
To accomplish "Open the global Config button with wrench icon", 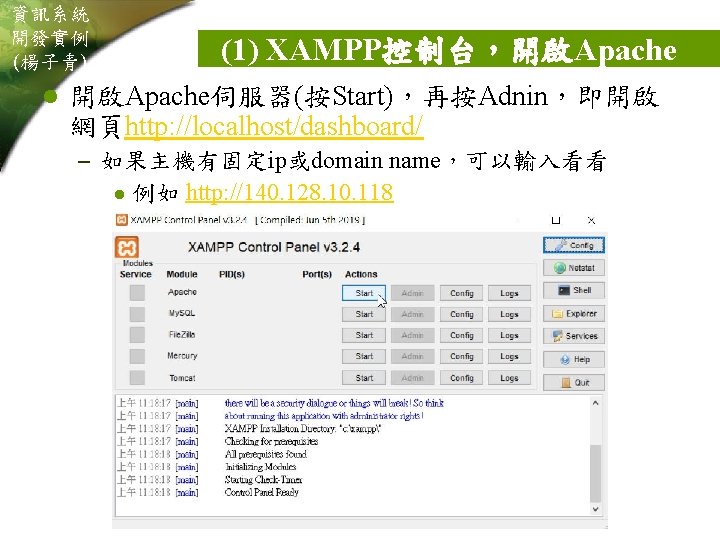I will pyautogui.click(x=574, y=245).
